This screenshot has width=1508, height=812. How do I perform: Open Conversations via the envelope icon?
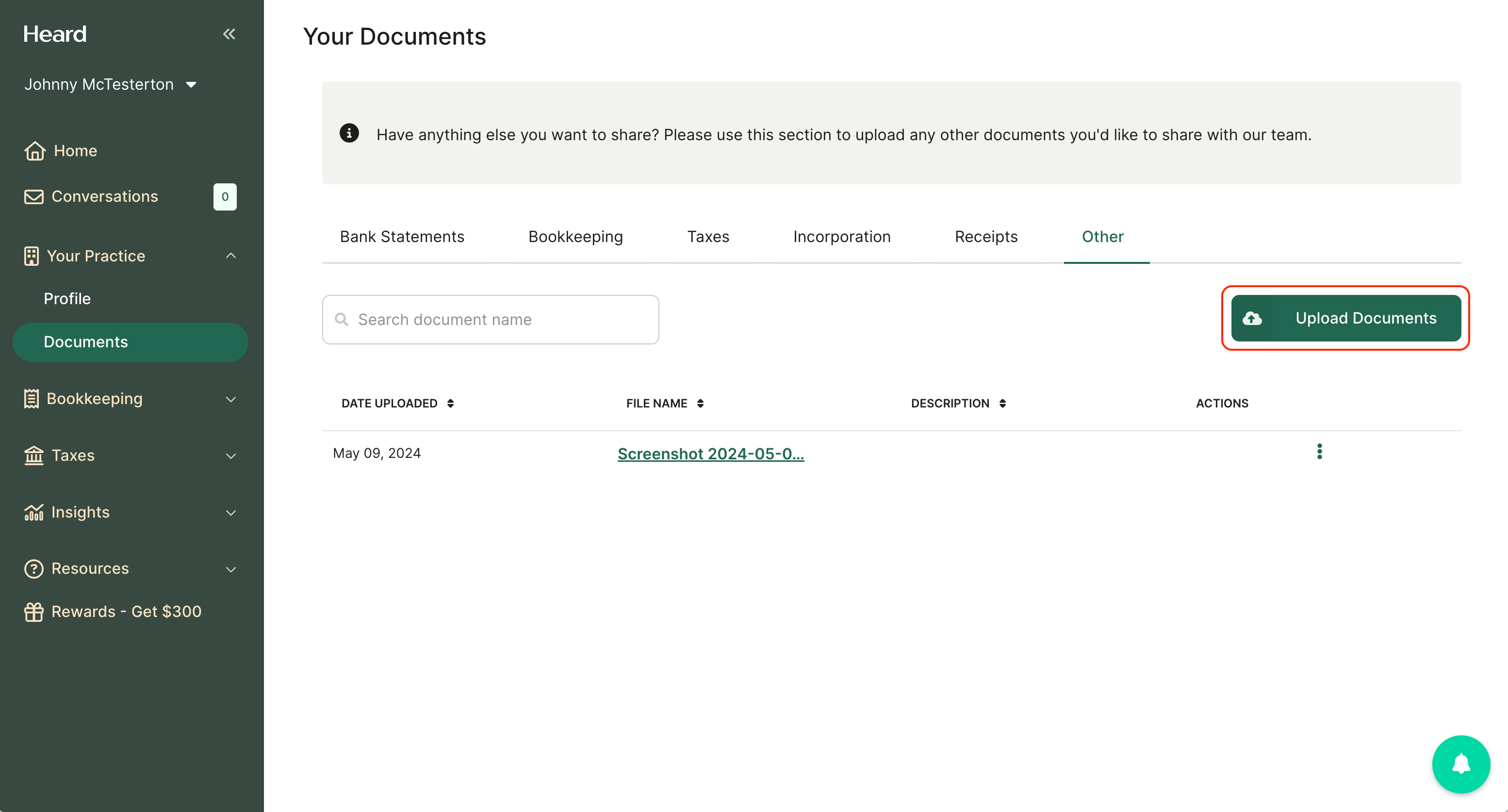coord(33,196)
